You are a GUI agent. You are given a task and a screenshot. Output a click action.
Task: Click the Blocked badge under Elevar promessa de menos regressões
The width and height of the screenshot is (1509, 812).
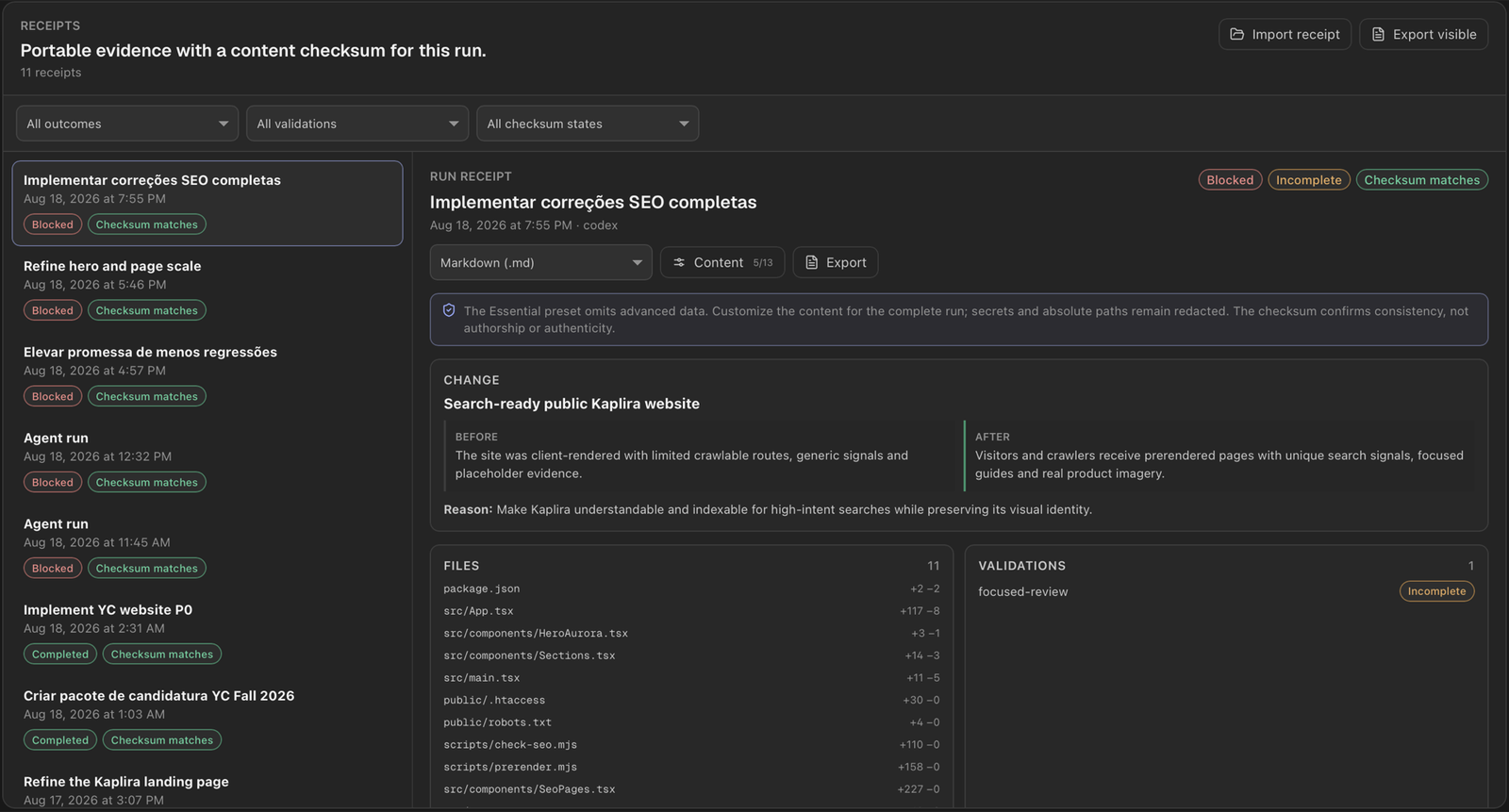(x=53, y=396)
